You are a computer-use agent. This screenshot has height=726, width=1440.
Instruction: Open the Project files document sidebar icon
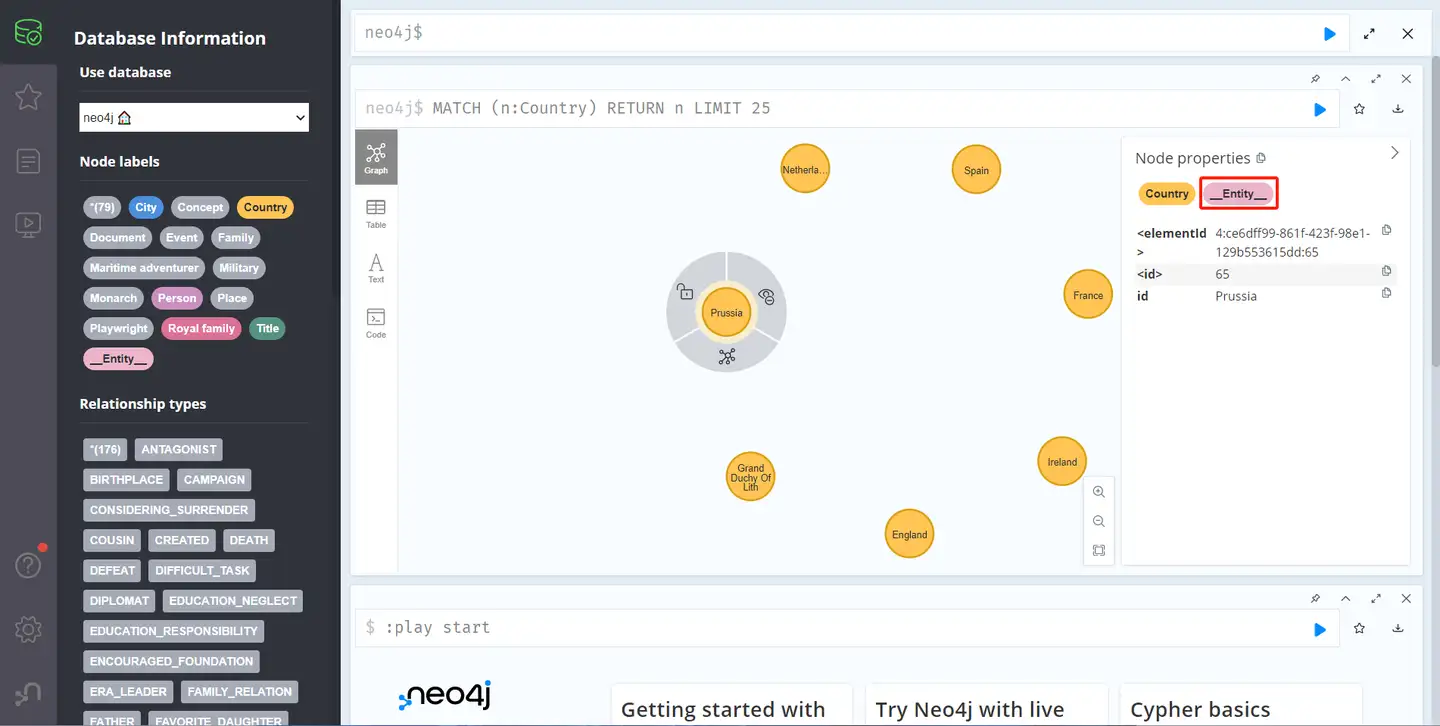[28, 160]
